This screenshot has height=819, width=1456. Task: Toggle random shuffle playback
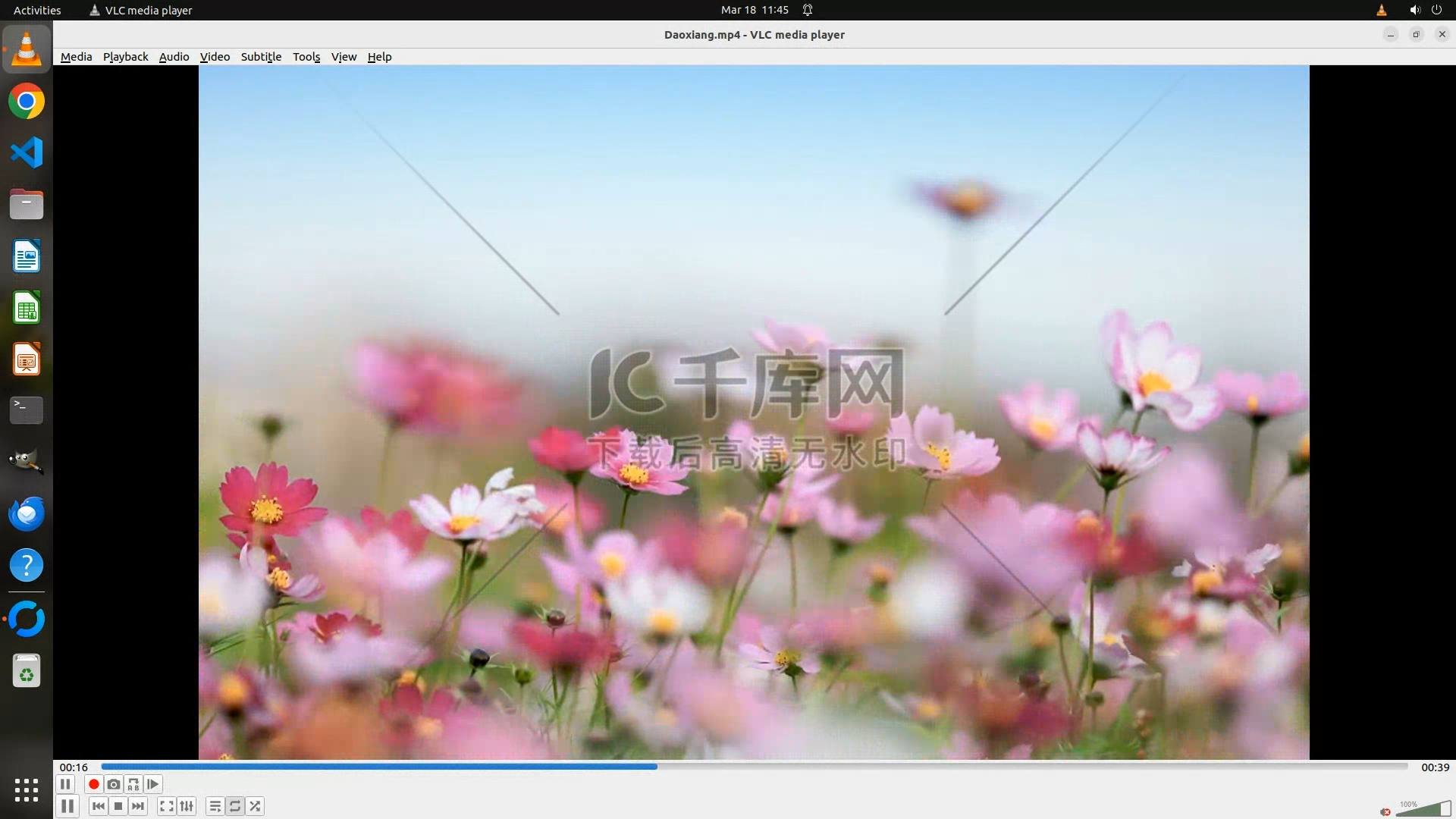pyautogui.click(x=256, y=806)
